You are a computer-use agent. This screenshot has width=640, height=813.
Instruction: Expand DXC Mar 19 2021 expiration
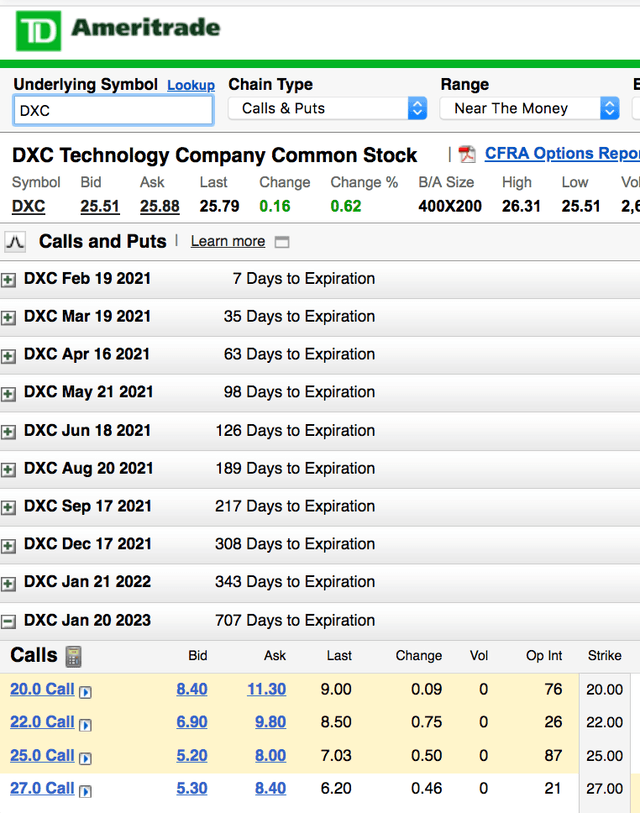8,318
